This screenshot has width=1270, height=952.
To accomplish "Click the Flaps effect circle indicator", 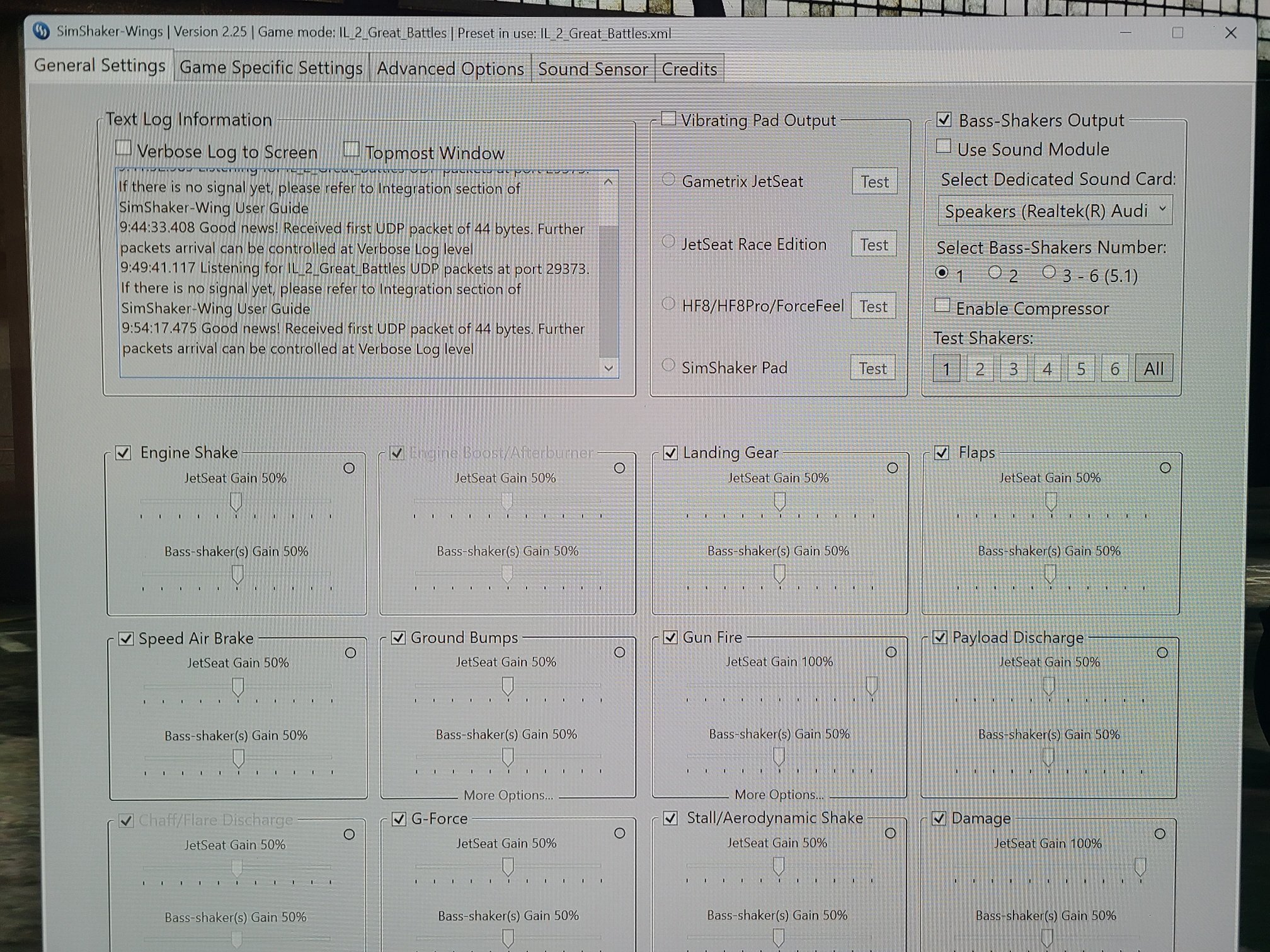I will 1165,468.
